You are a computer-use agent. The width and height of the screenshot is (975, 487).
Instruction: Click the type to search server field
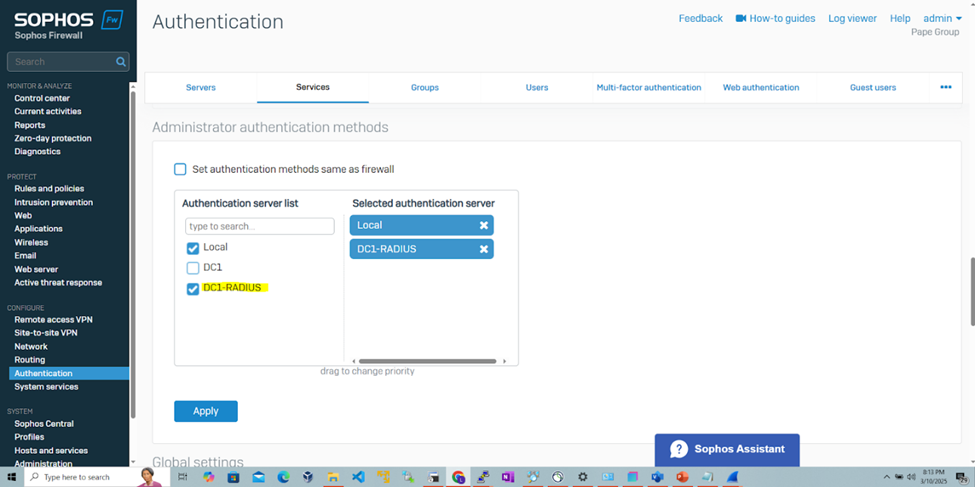pos(260,226)
